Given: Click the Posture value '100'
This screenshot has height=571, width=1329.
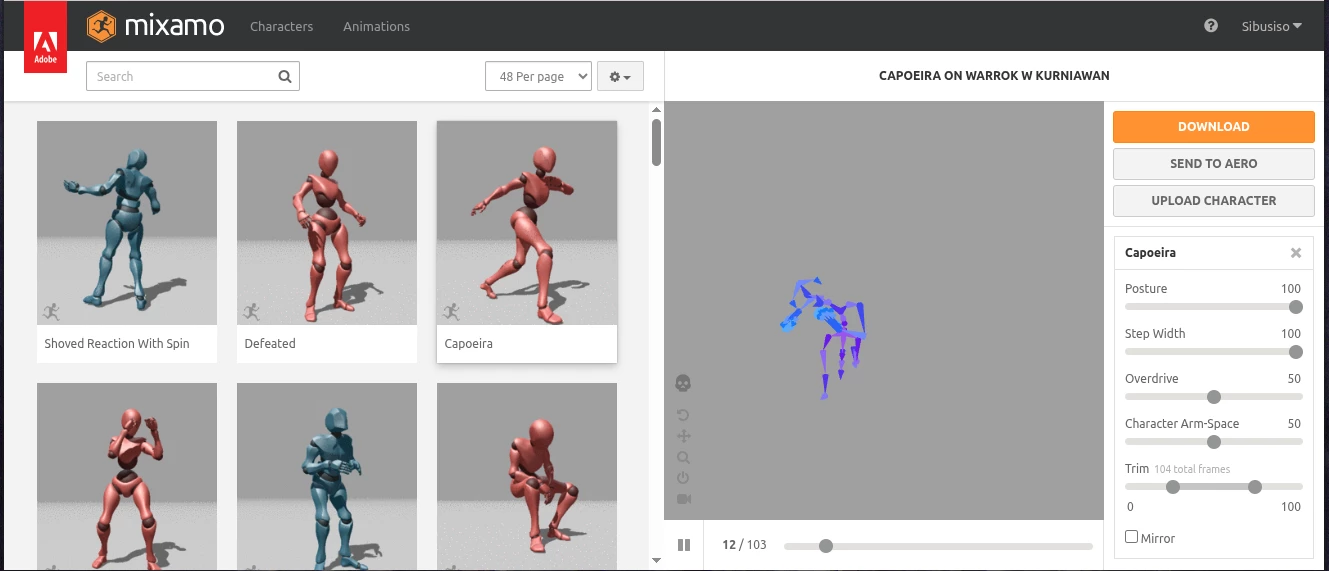Looking at the screenshot, I should [x=1291, y=289].
